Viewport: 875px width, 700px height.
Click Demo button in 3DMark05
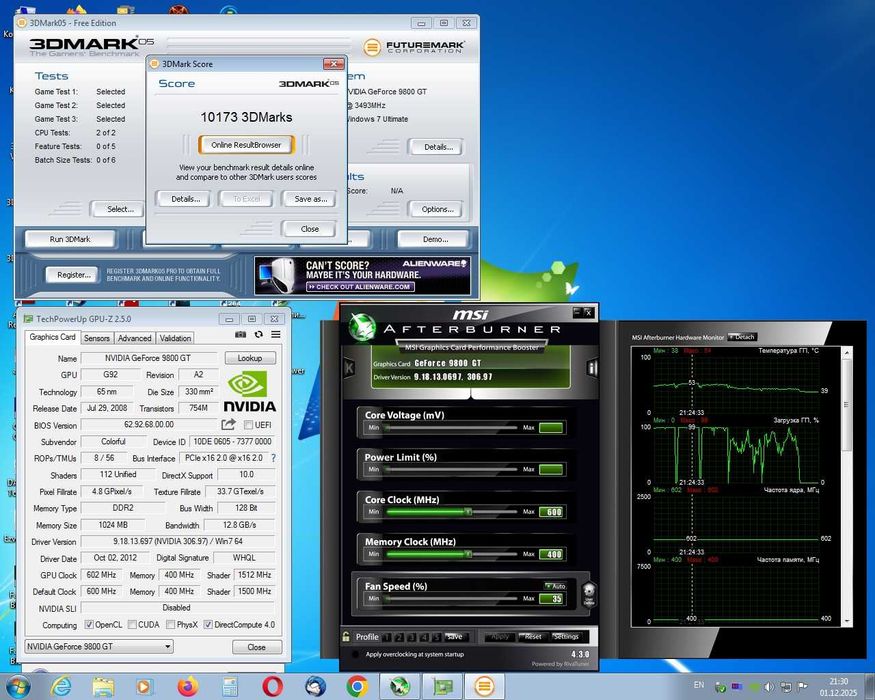pyautogui.click(x=435, y=239)
